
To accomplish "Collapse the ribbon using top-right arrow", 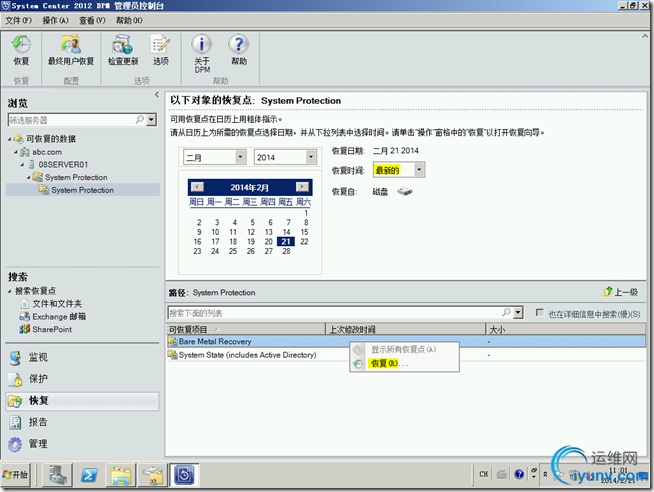I will (645, 36).
